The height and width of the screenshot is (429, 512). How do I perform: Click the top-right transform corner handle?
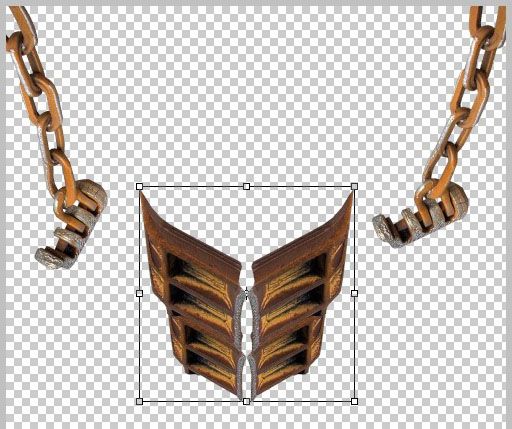pyautogui.click(x=354, y=186)
